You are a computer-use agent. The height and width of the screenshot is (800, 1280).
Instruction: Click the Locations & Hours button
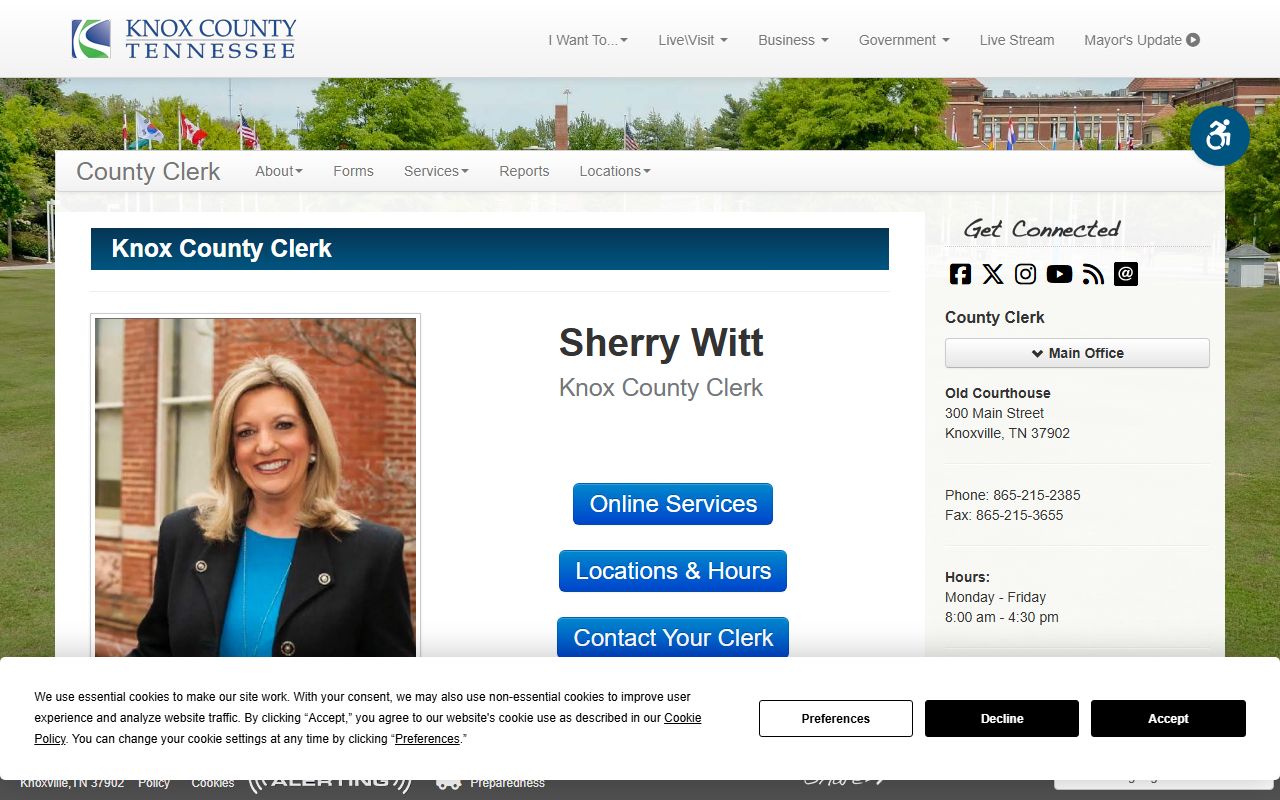(673, 571)
